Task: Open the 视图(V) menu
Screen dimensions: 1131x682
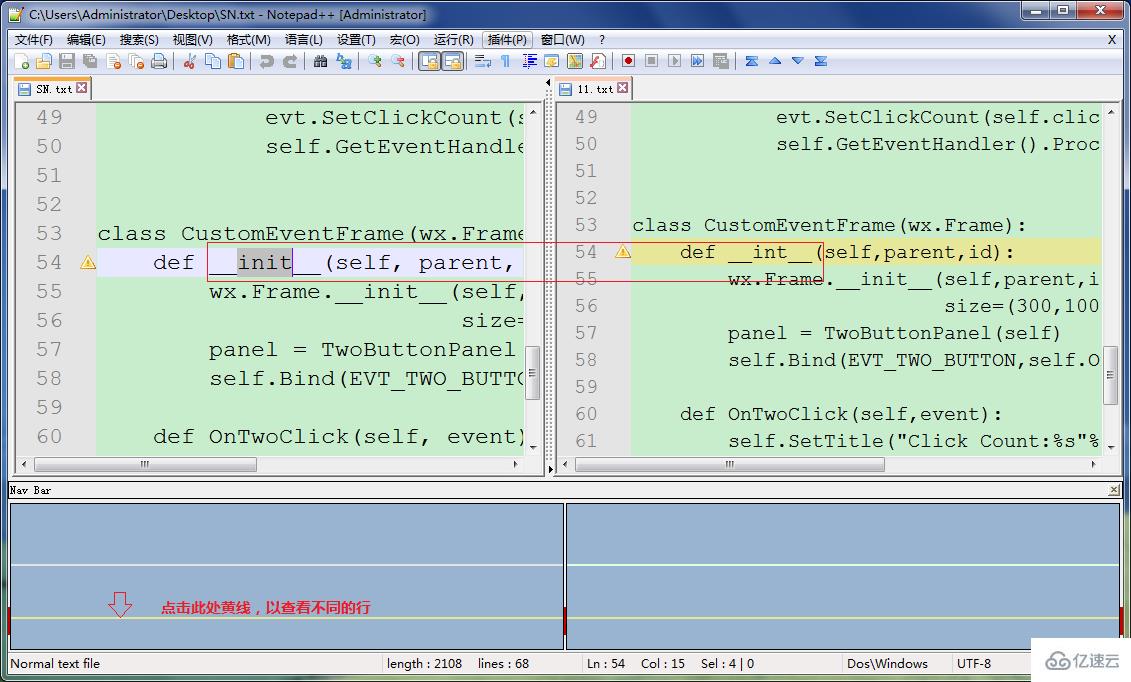Action: point(192,40)
